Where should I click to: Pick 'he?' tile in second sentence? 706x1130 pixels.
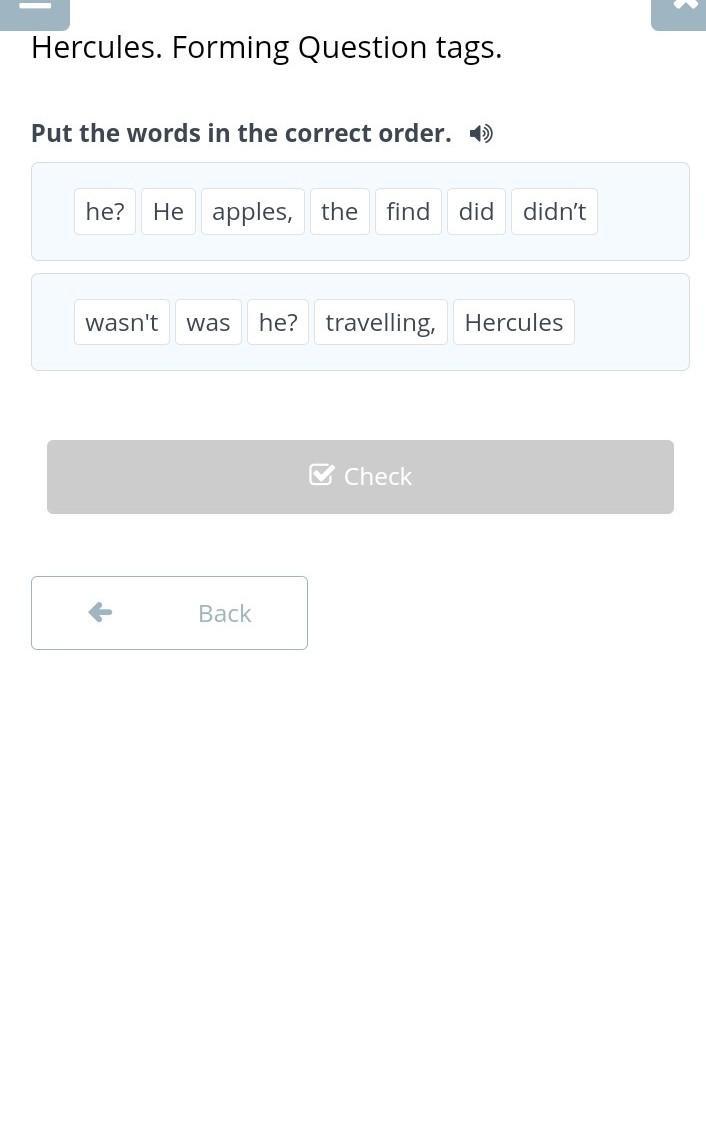pyautogui.click(x=278, y=322)
